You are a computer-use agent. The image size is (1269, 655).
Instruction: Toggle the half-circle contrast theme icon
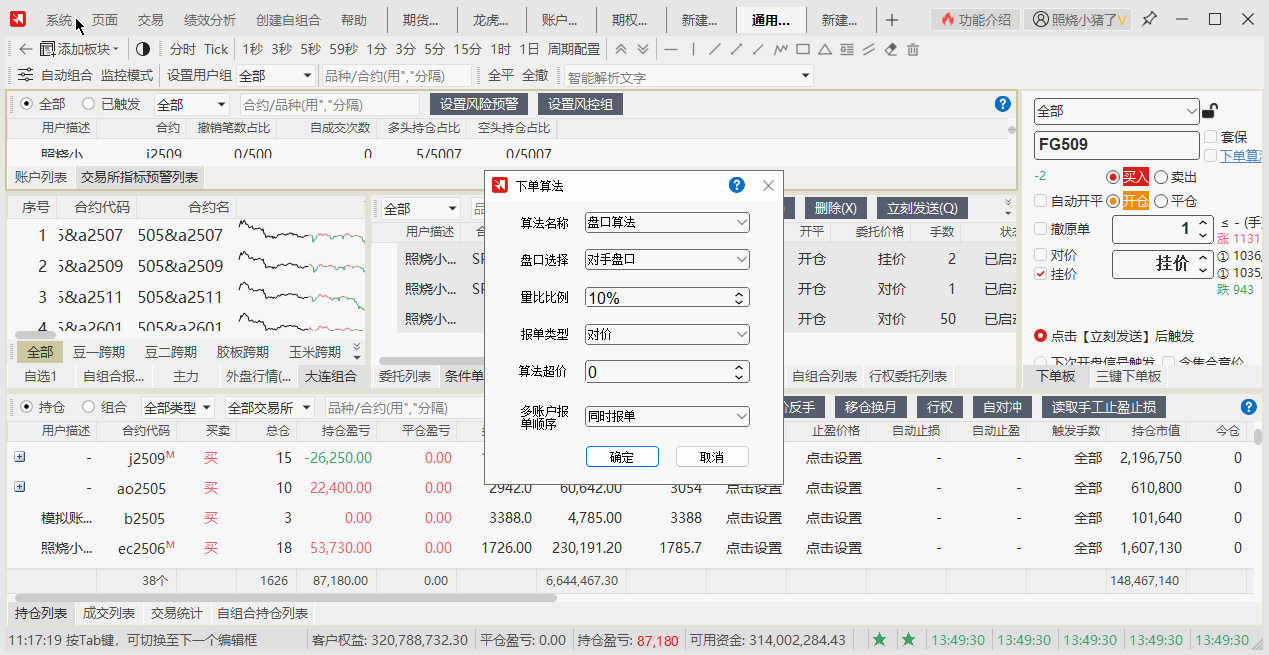(x=142, y=49)
